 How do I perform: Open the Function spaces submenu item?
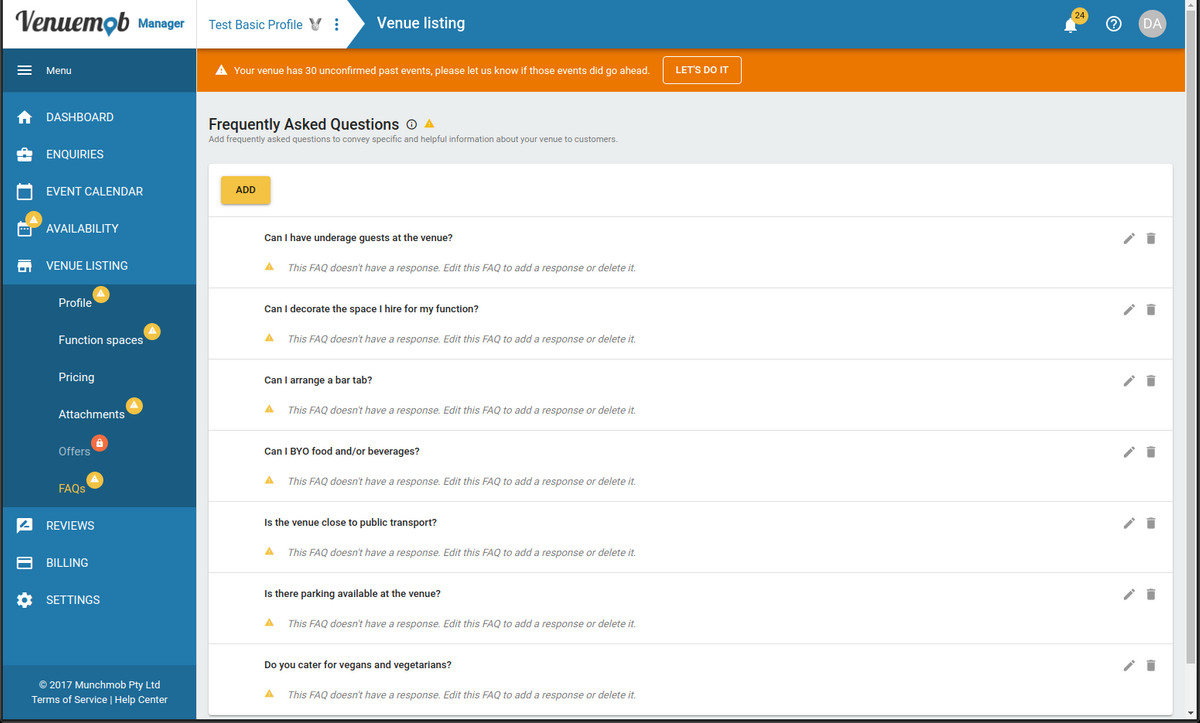[x=100, y=340]
